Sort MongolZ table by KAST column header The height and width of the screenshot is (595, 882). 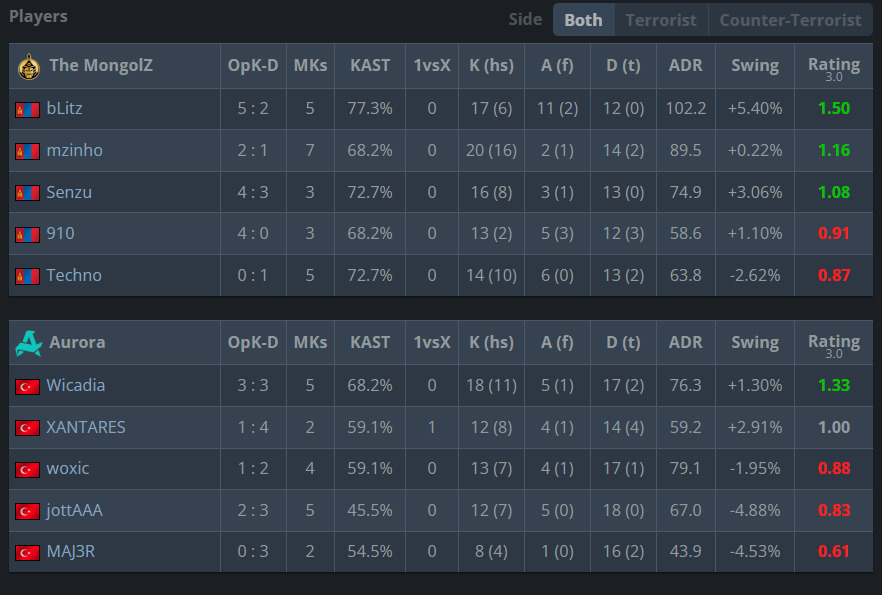click(370, 65)
